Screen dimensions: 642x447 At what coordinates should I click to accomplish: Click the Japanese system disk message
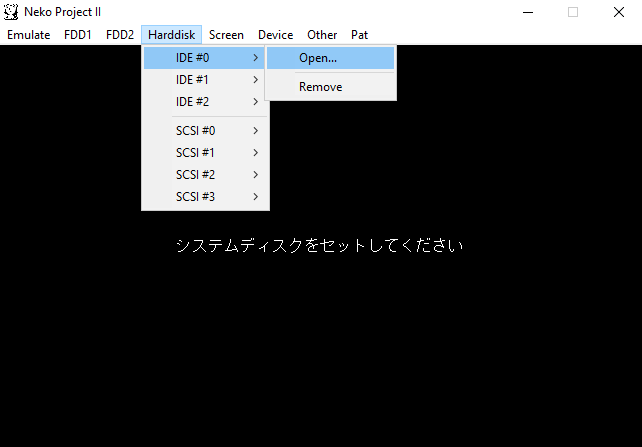pos(319,246)
